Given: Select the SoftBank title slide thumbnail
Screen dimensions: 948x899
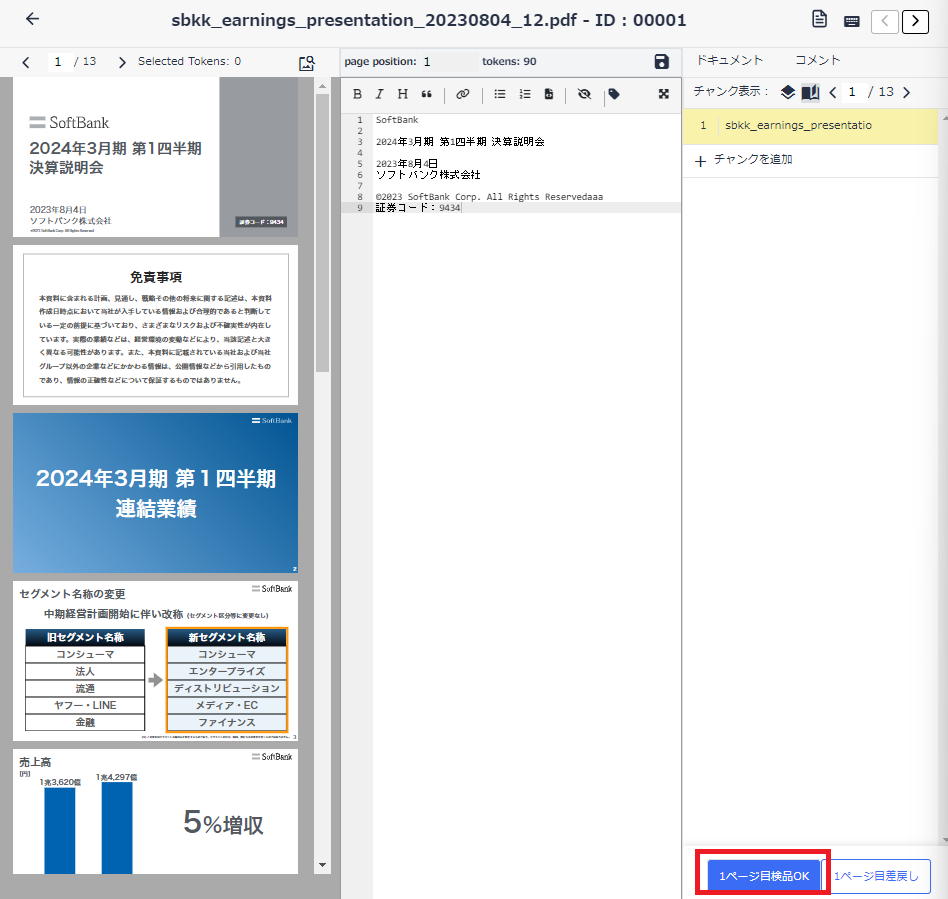Looking at the screenshot, I should (155, 157).
